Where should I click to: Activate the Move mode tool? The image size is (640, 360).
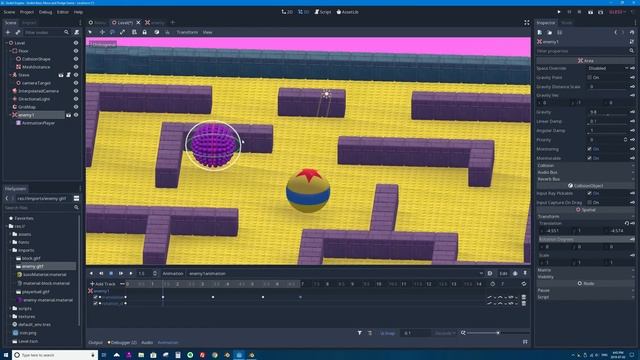click(102, 32)
